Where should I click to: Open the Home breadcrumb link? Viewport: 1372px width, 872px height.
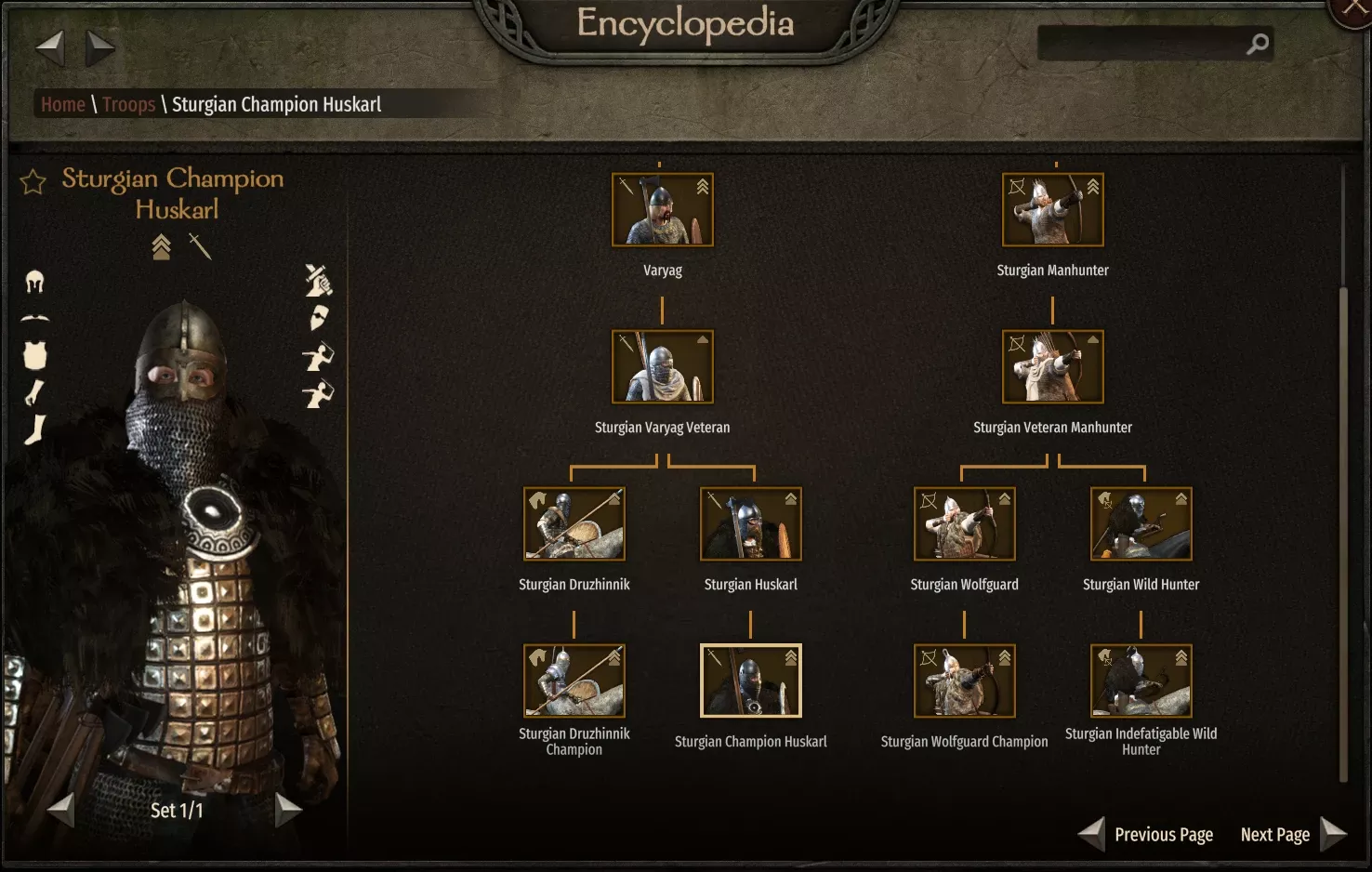pyautogui.click(x=63, y=104)
